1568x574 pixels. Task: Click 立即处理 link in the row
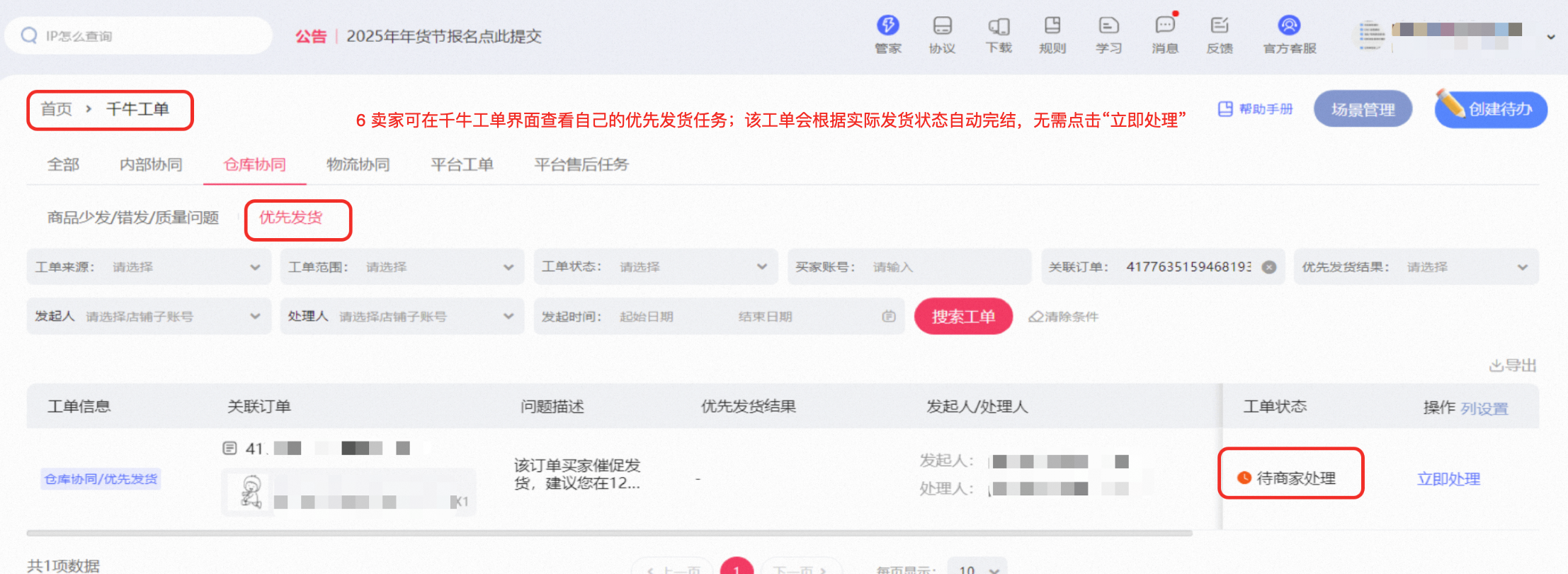(1448, 479)
